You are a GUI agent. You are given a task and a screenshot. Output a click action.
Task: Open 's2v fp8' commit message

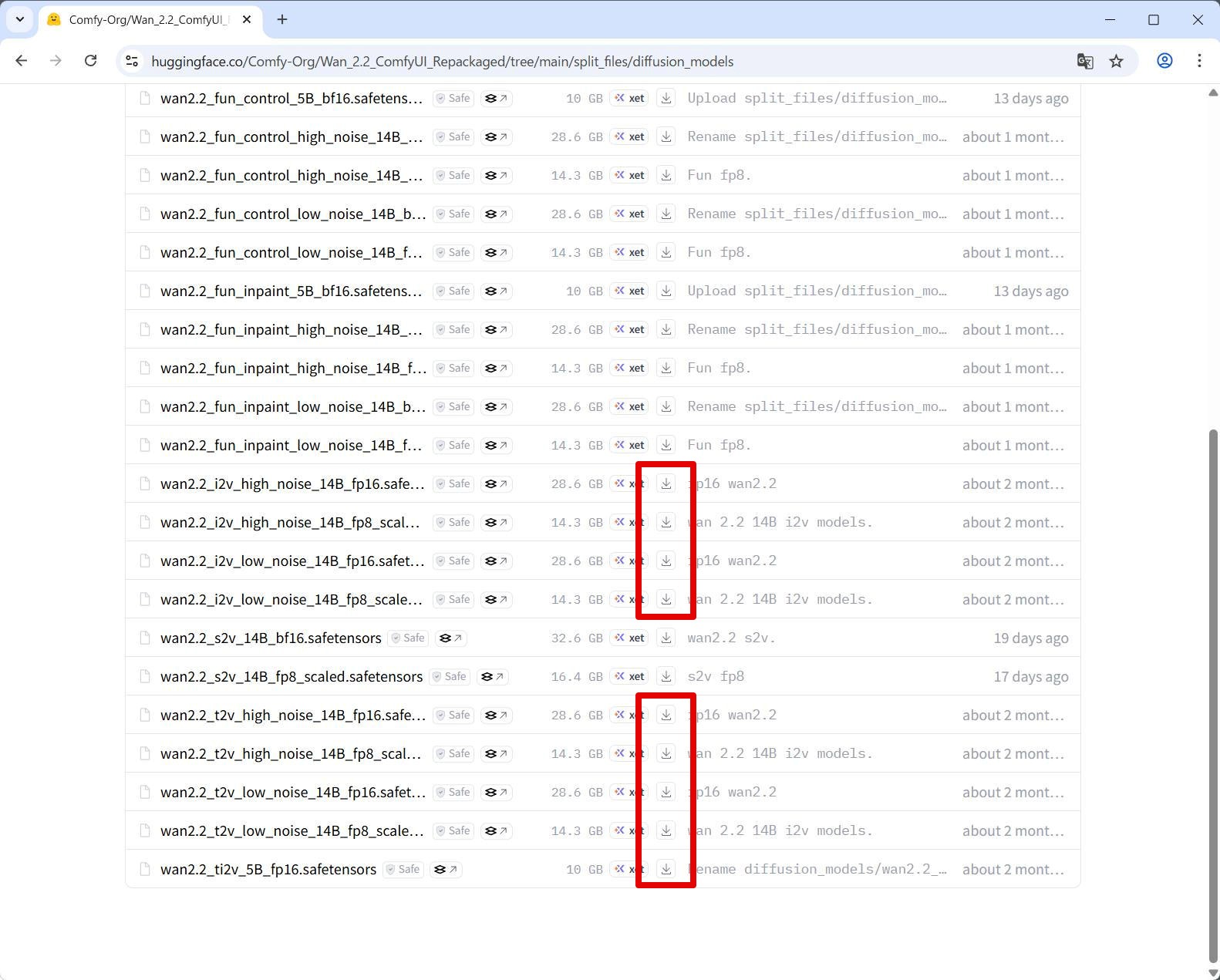(716, 676)
